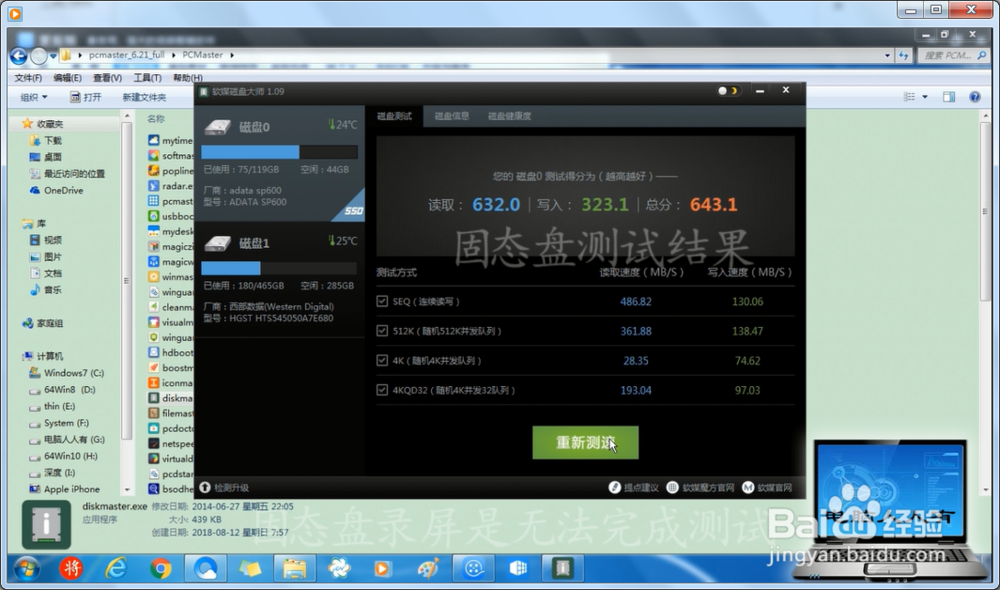The height and width of the screenshot is (590, 1000).
Task: Click the Explorer help icon
Action: (974, 97)
